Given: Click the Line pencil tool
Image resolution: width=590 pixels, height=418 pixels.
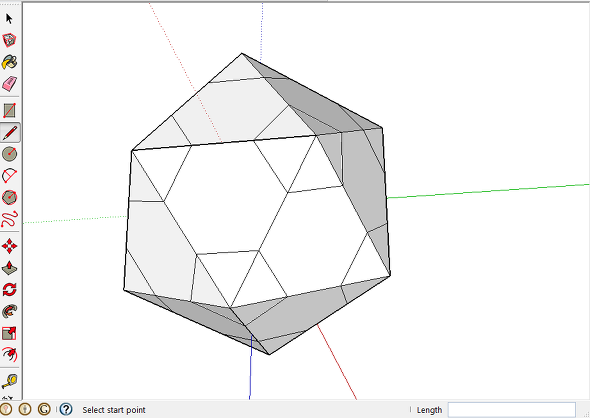Looking at the screenshot, I should pos(10,132).
